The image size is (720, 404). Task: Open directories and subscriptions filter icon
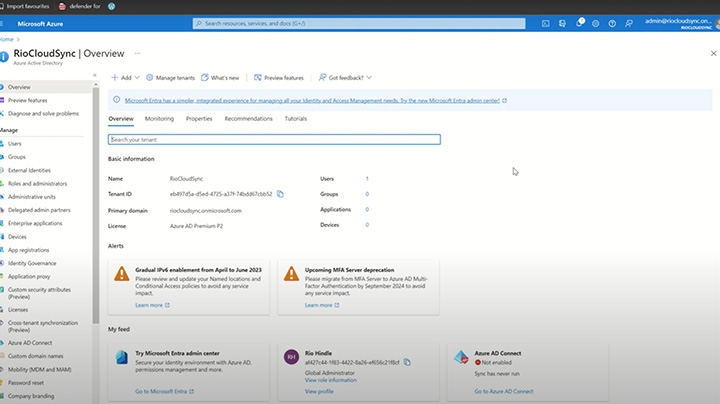click(563, 22)
